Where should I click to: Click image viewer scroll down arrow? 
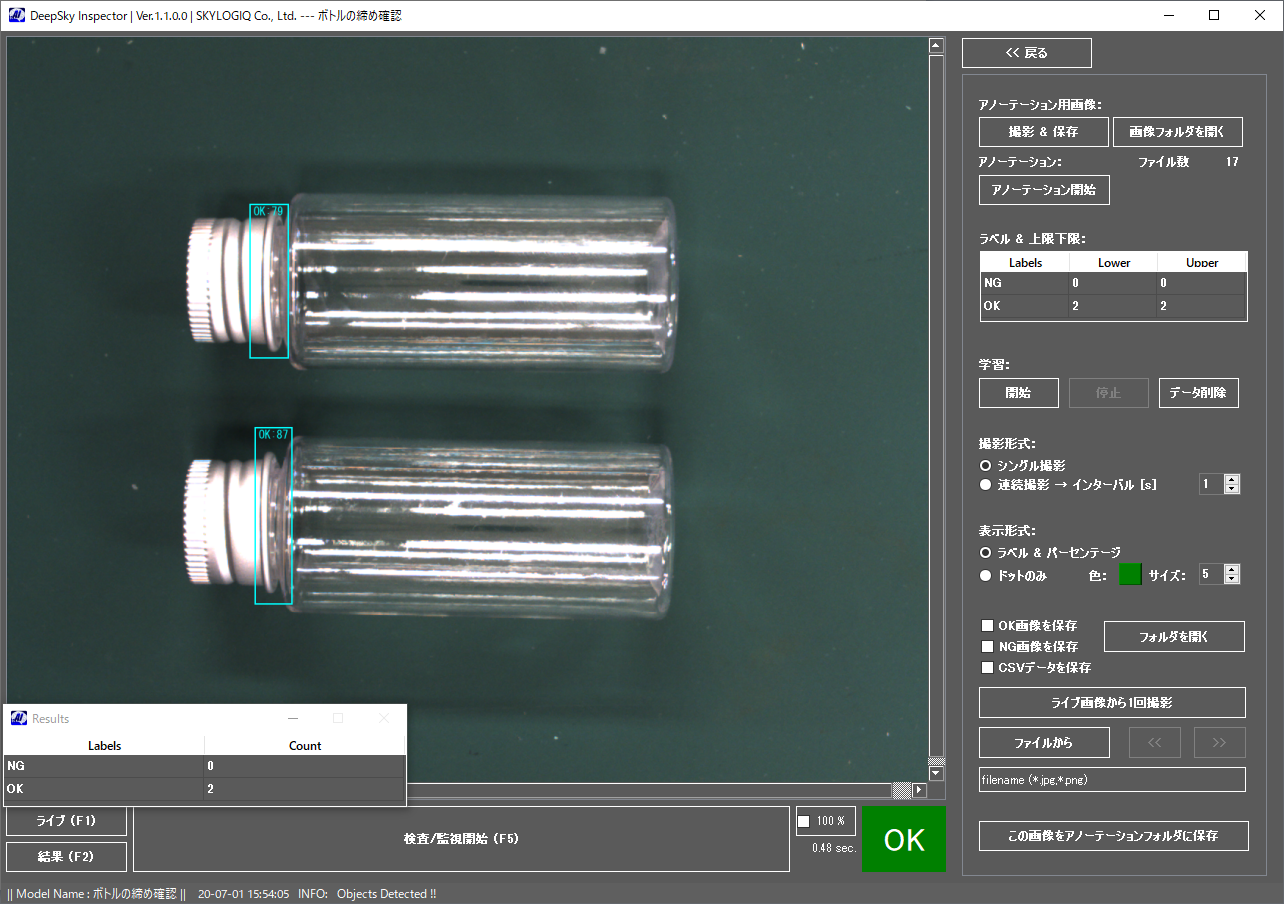[x=936, y=773]
